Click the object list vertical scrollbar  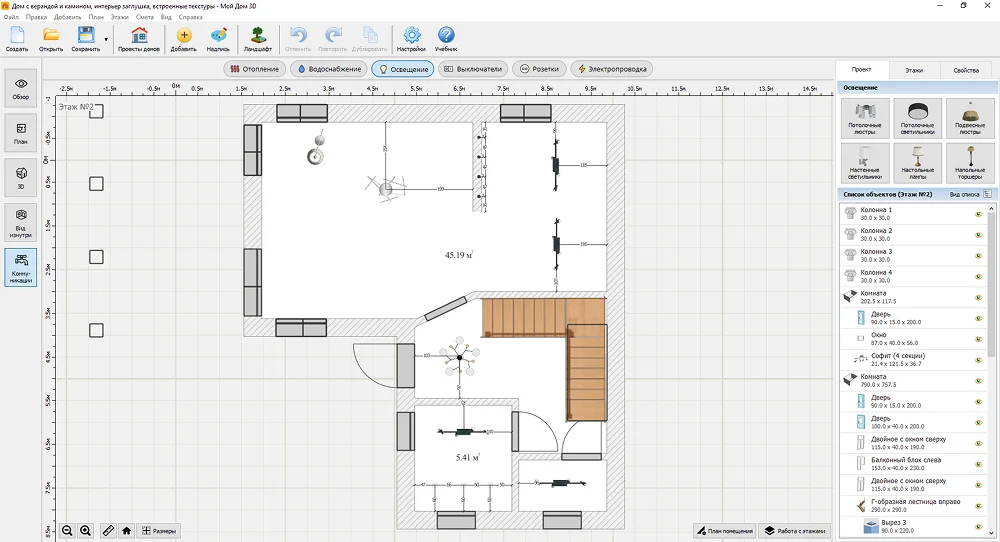pyautogui.click(x=992, y=280)
